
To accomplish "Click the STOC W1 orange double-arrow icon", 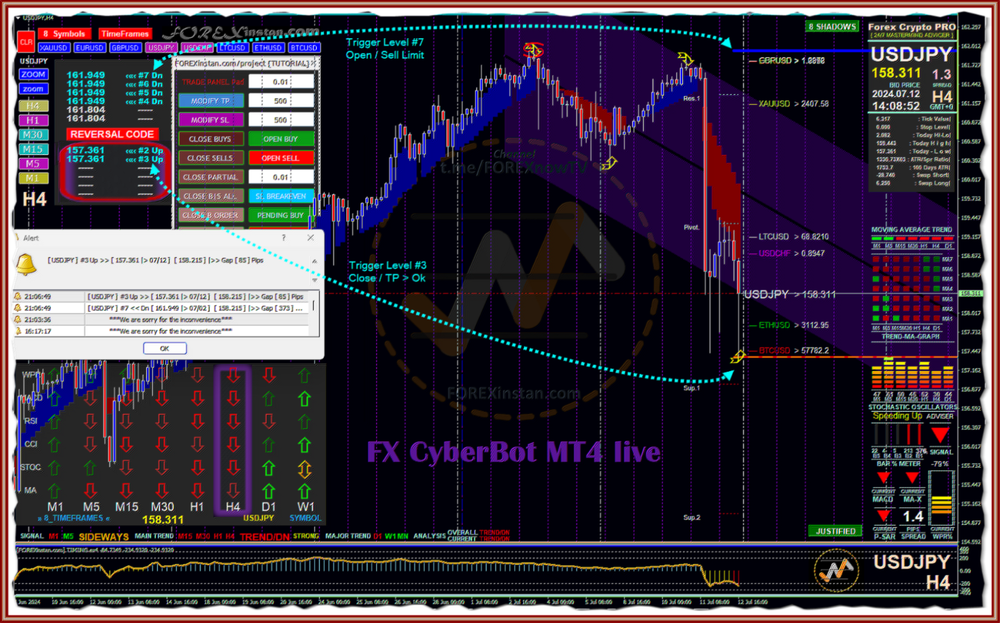I will 304,469.
